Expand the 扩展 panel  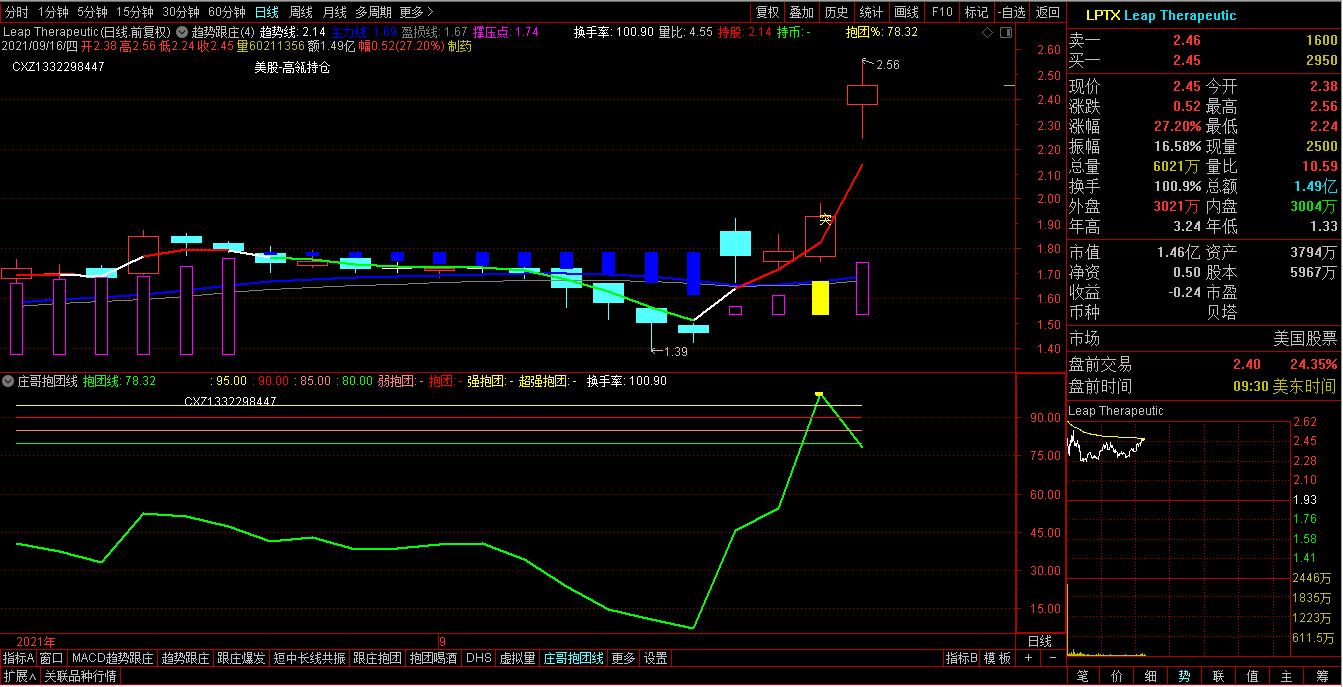click(19, 676)
